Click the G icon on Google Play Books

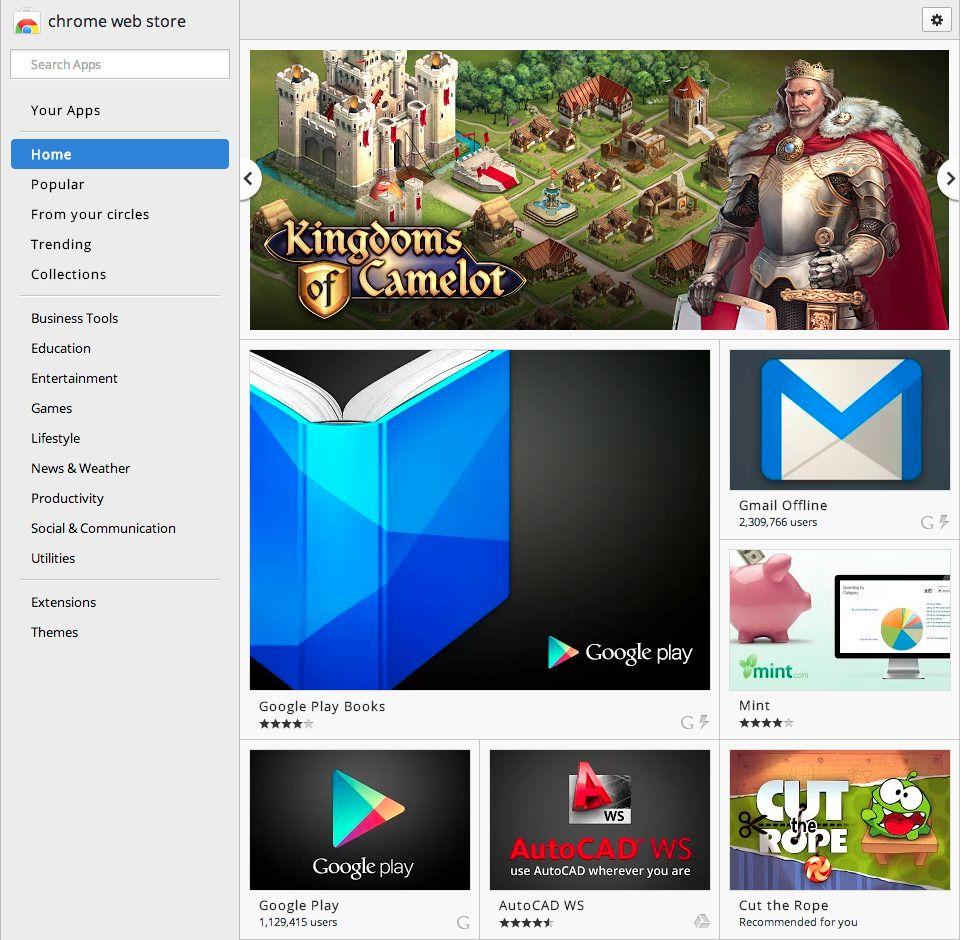[x=687, y=722]
